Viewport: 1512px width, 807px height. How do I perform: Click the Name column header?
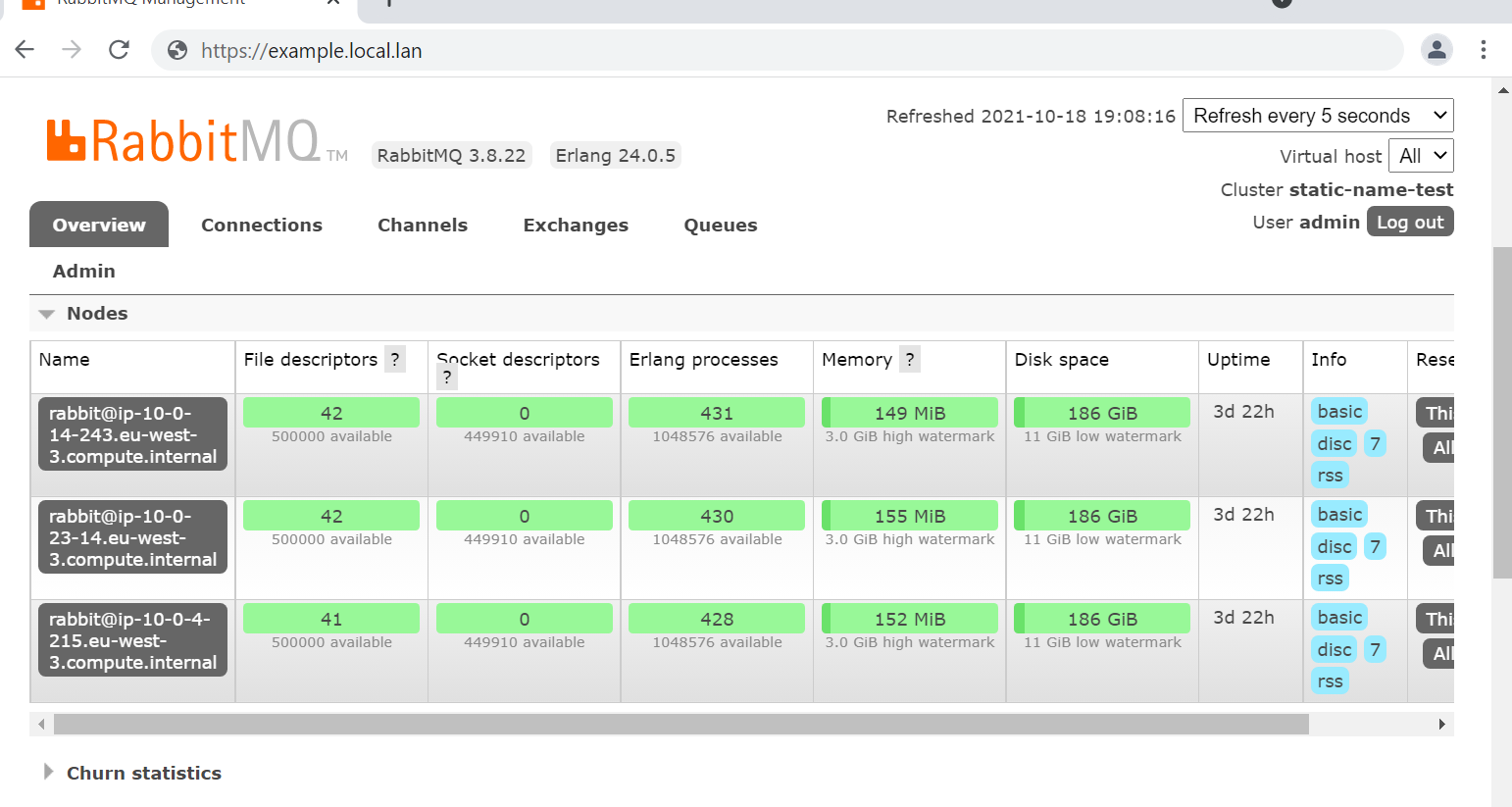click(65, 360)
